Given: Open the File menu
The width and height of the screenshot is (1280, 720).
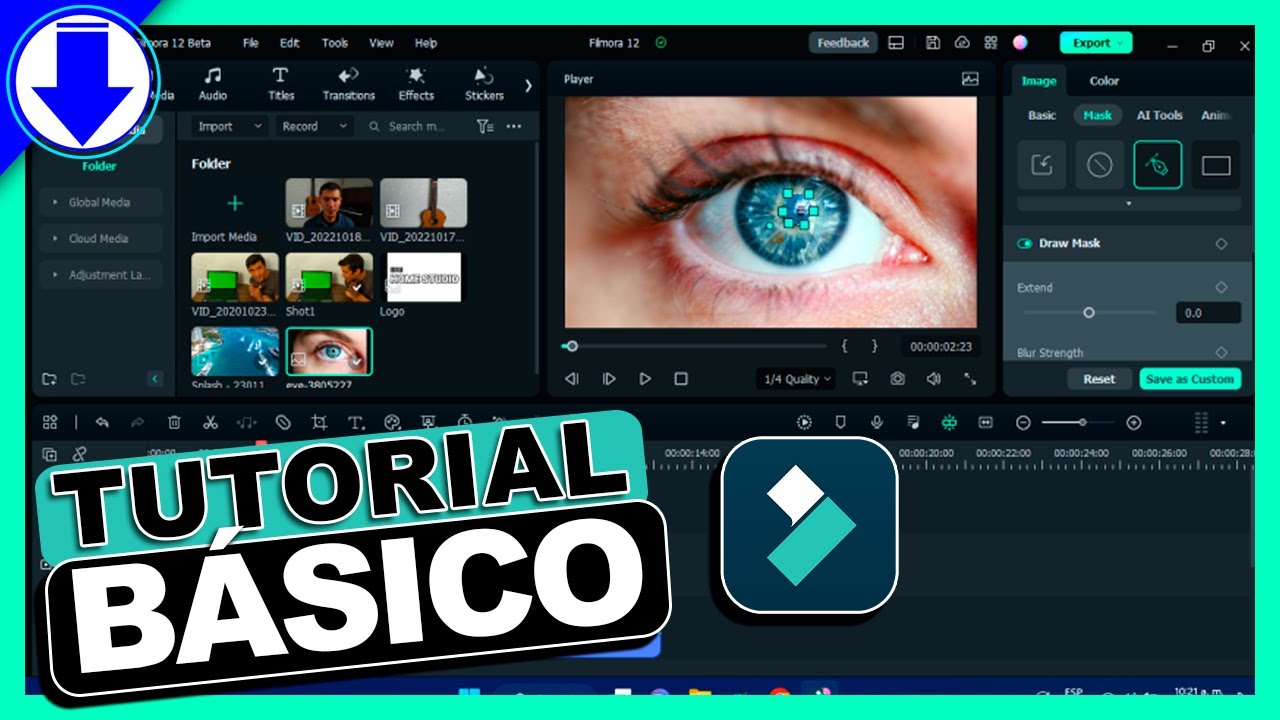Looking at the screenshot, I should click(x=251, y=43).
